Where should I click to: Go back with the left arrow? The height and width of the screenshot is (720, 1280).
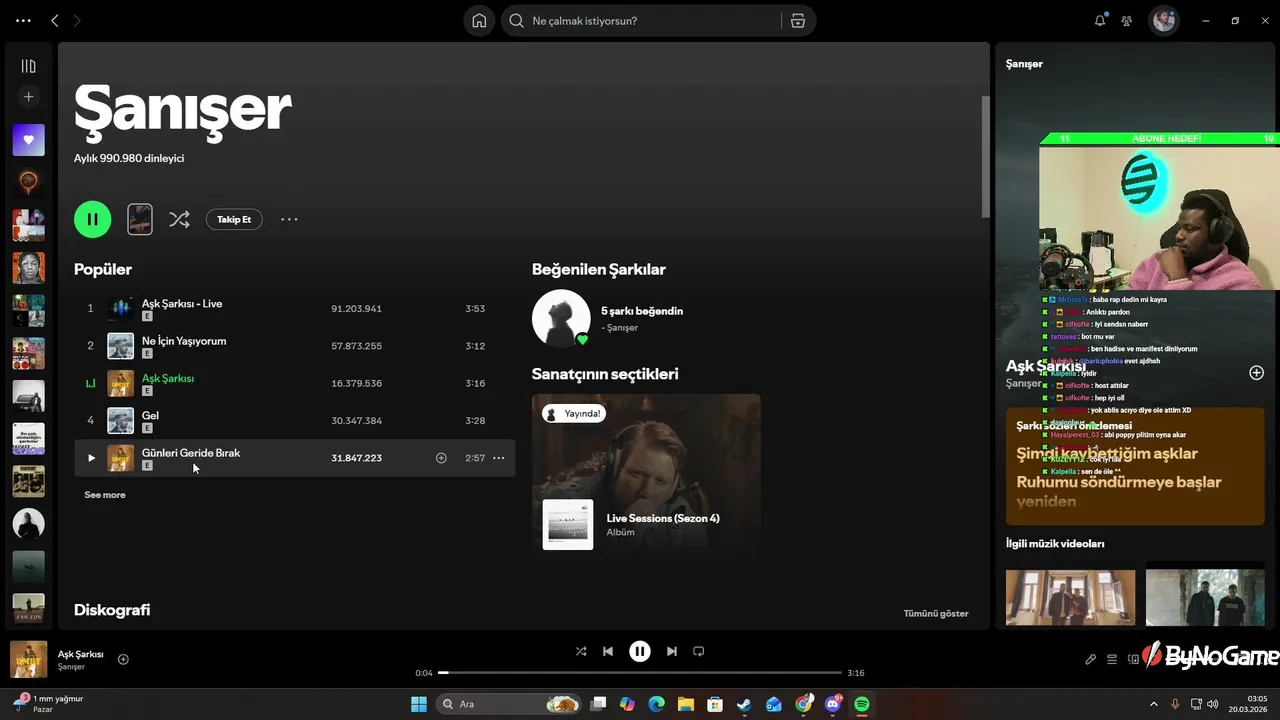click(55, 21)
